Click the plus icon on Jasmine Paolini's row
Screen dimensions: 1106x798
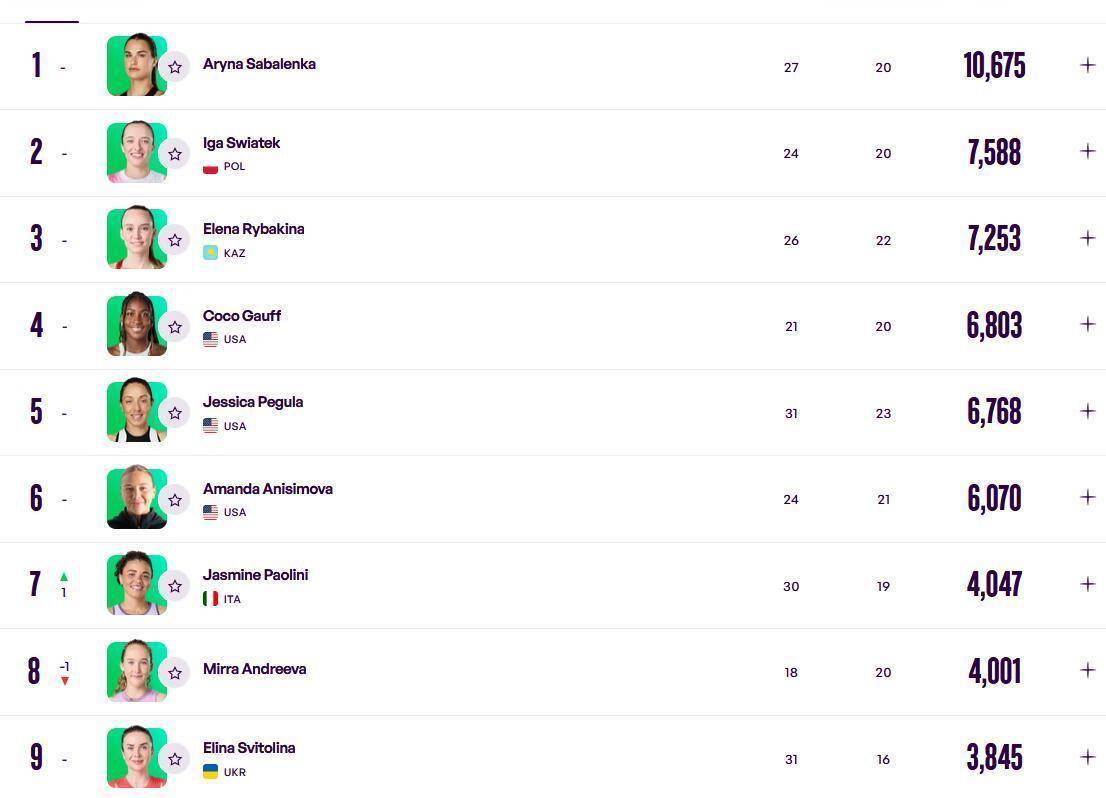point(1087,584)
